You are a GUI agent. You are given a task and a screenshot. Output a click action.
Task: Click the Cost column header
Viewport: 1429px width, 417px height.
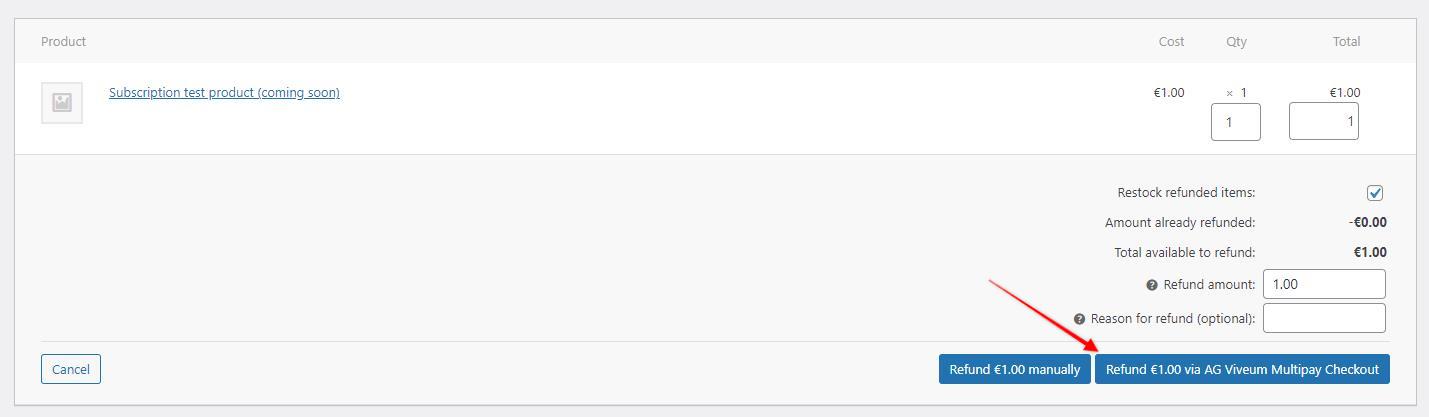pos(1171,41)
